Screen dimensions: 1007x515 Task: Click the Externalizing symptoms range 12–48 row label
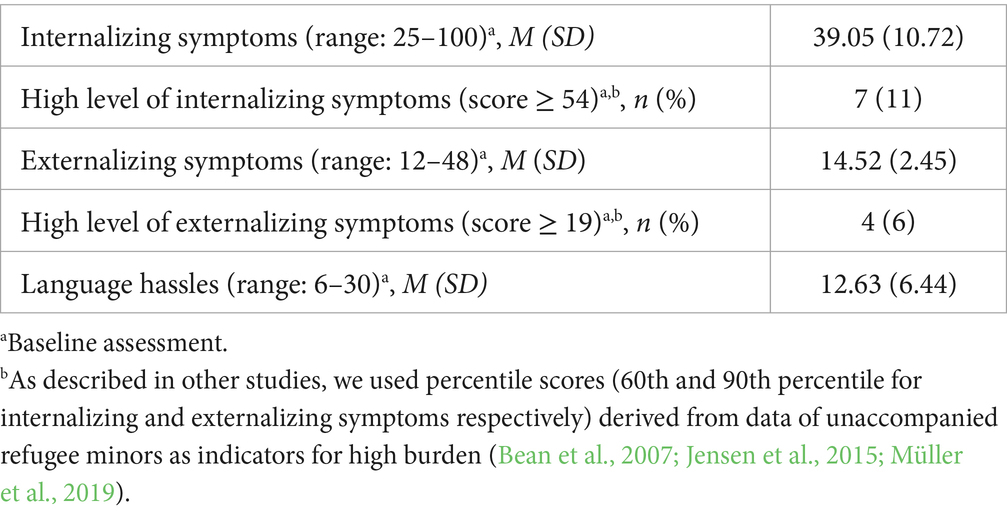pyautogui.click(x=251, y=164)
